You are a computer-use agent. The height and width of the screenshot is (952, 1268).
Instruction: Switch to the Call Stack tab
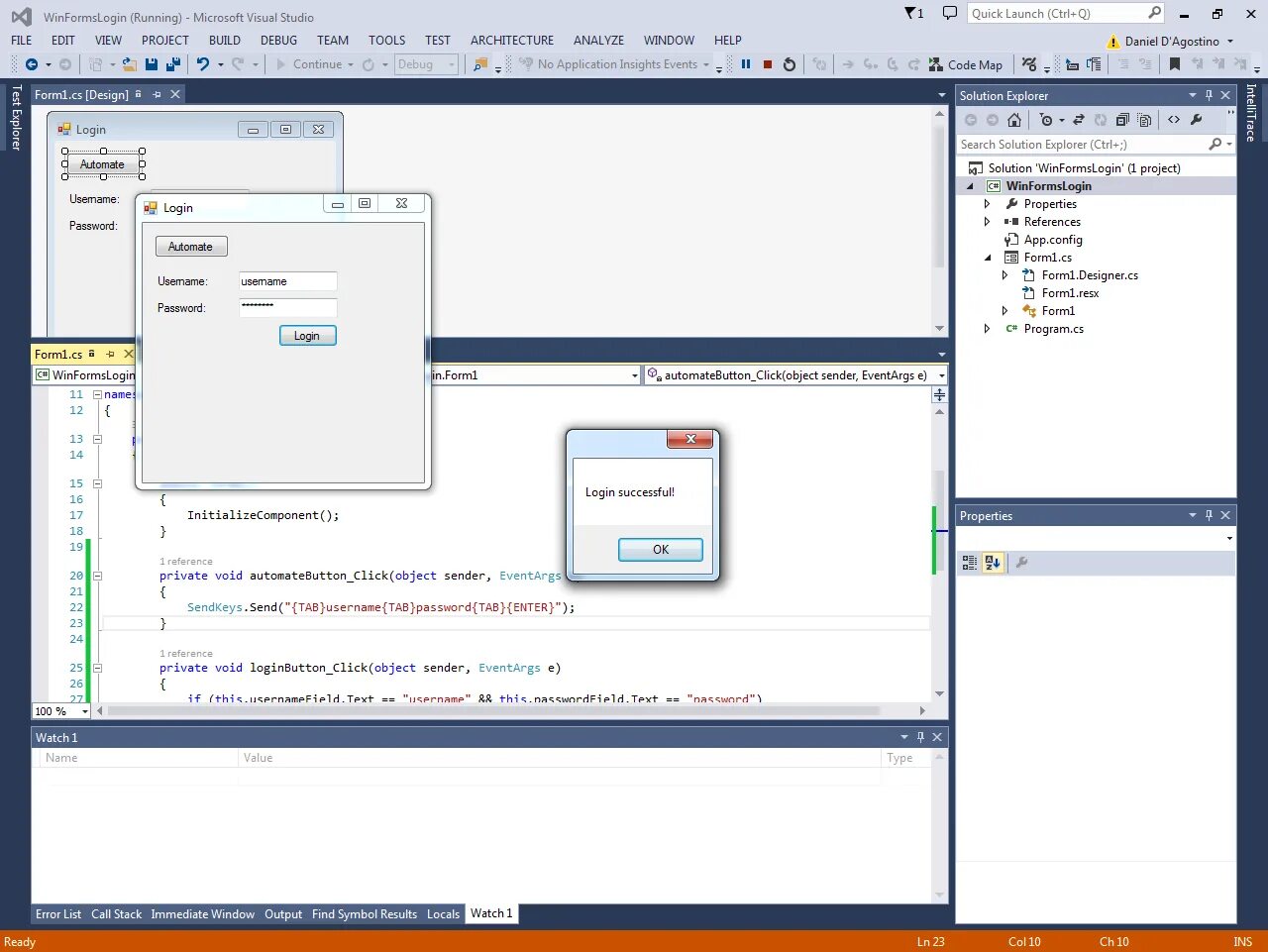(116, 914)
